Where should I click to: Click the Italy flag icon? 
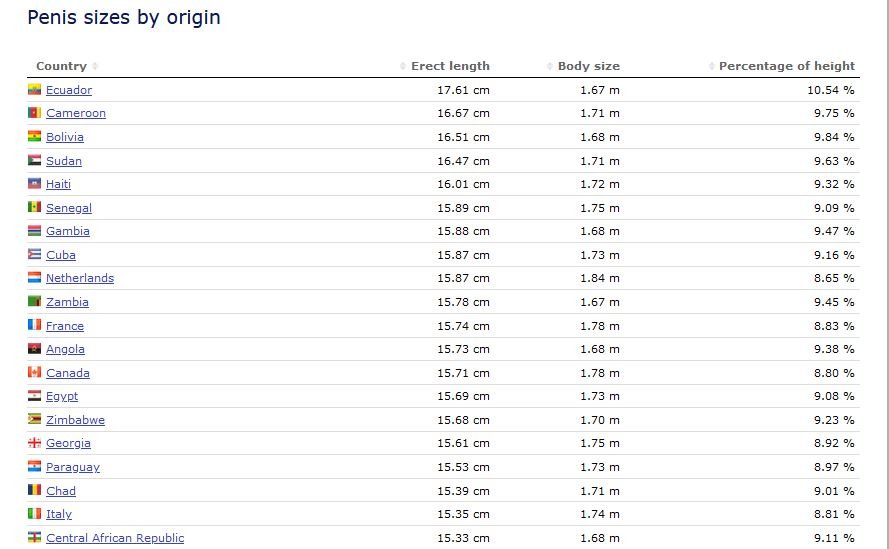pos(34,514)
